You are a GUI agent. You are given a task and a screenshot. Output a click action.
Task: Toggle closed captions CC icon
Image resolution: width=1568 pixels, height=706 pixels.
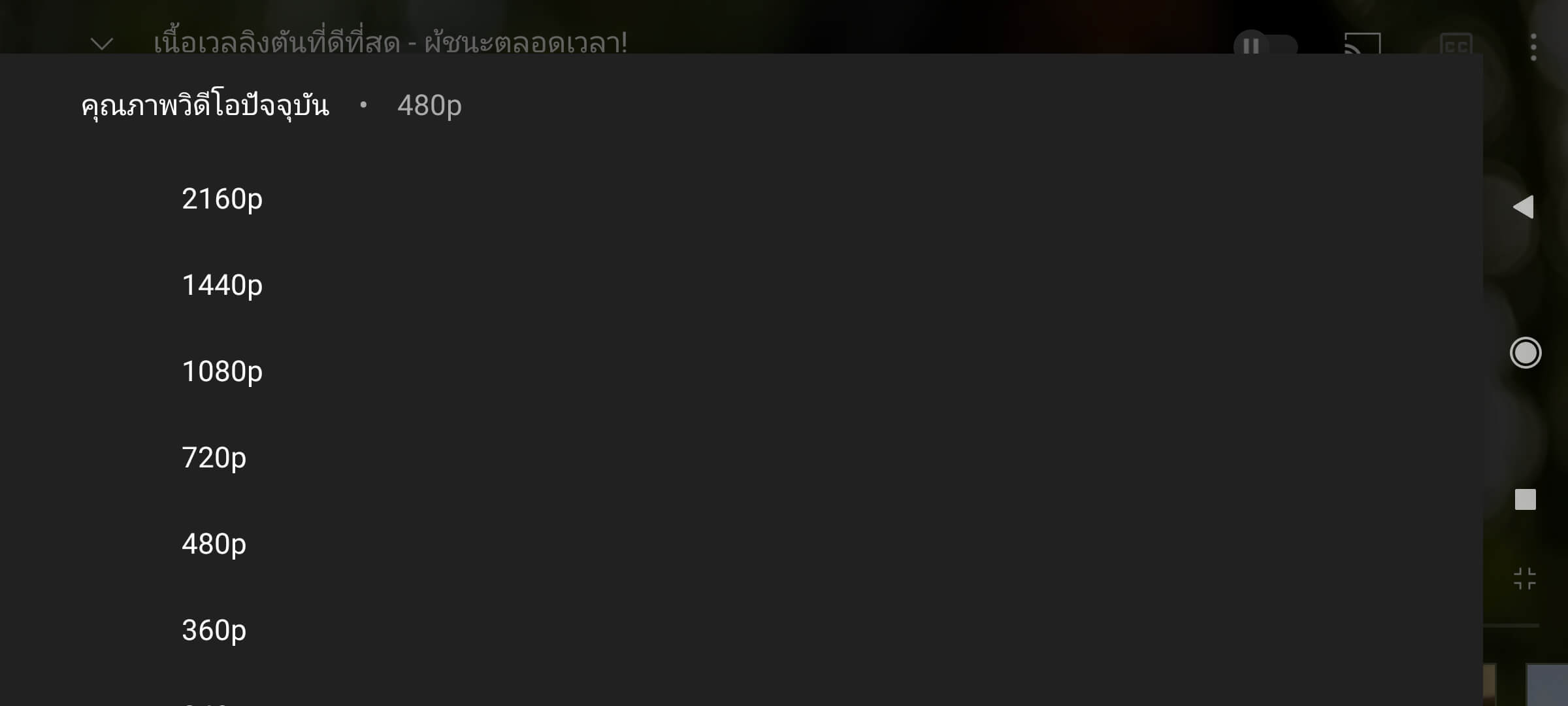(1456, 44)
